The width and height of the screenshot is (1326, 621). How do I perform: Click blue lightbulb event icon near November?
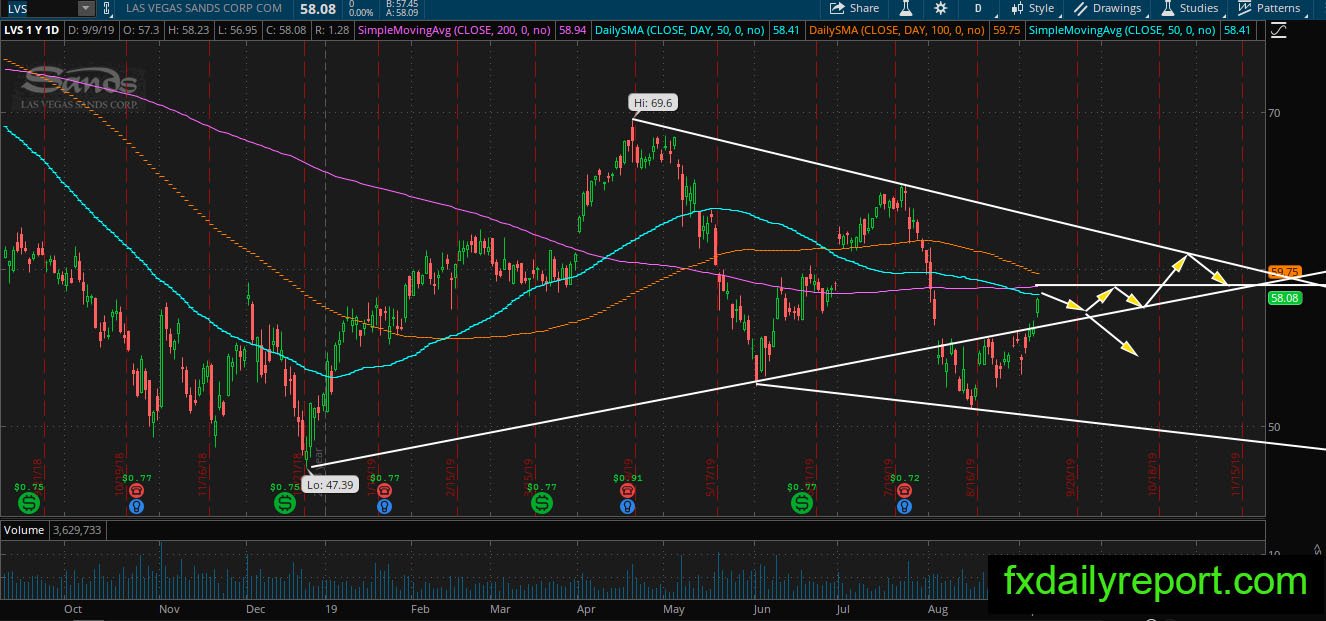(135, 507)
